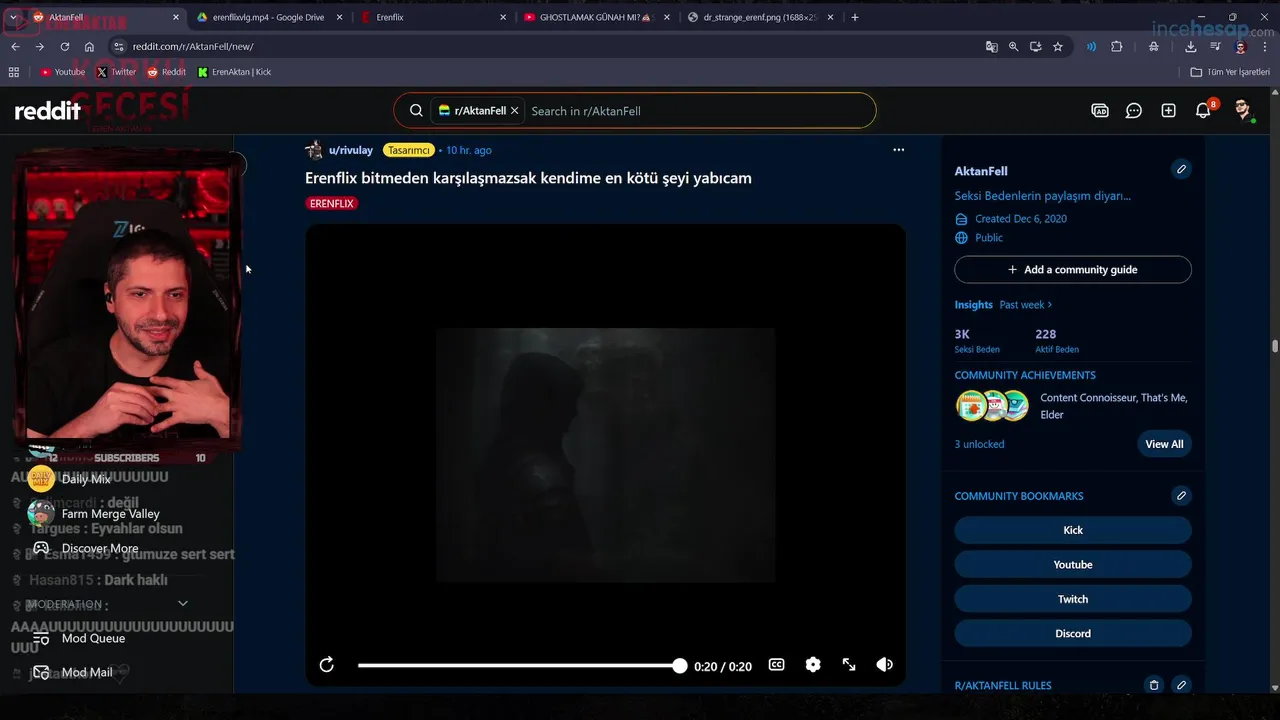Bookmark this page with the star icon

1058,47
